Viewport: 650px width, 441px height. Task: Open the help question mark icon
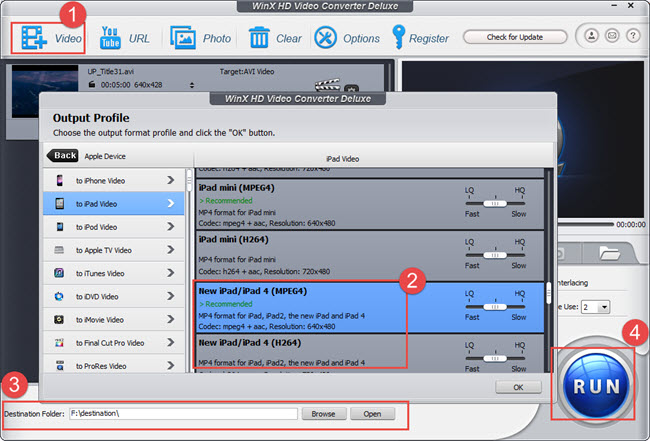[633, 36]
